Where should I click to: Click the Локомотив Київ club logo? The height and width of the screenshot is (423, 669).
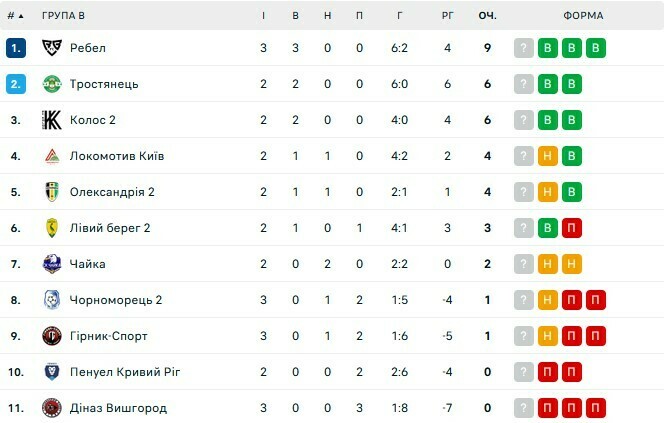pos(52,156)
